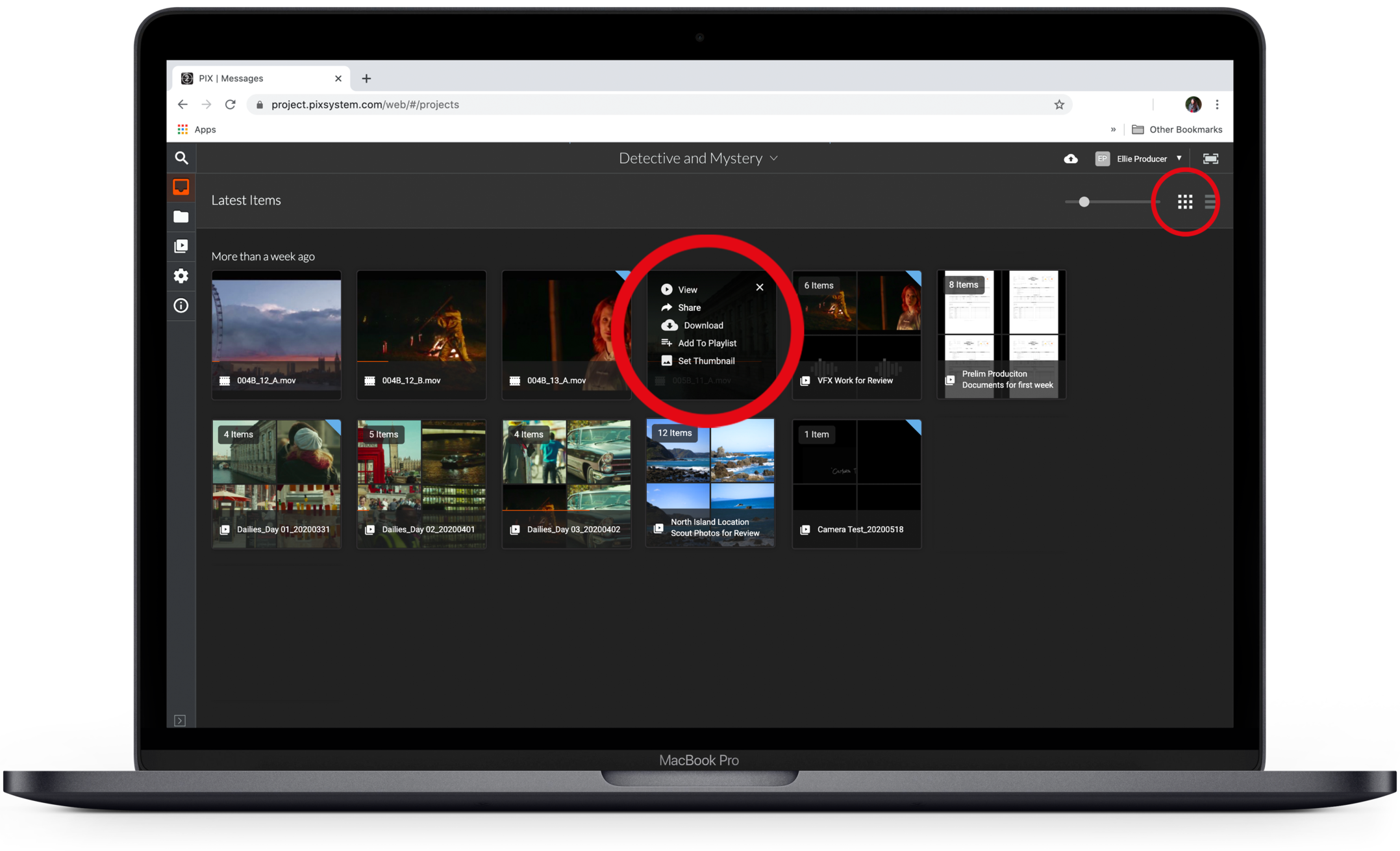Bookmark this page with the star icon

point(1059,105)
